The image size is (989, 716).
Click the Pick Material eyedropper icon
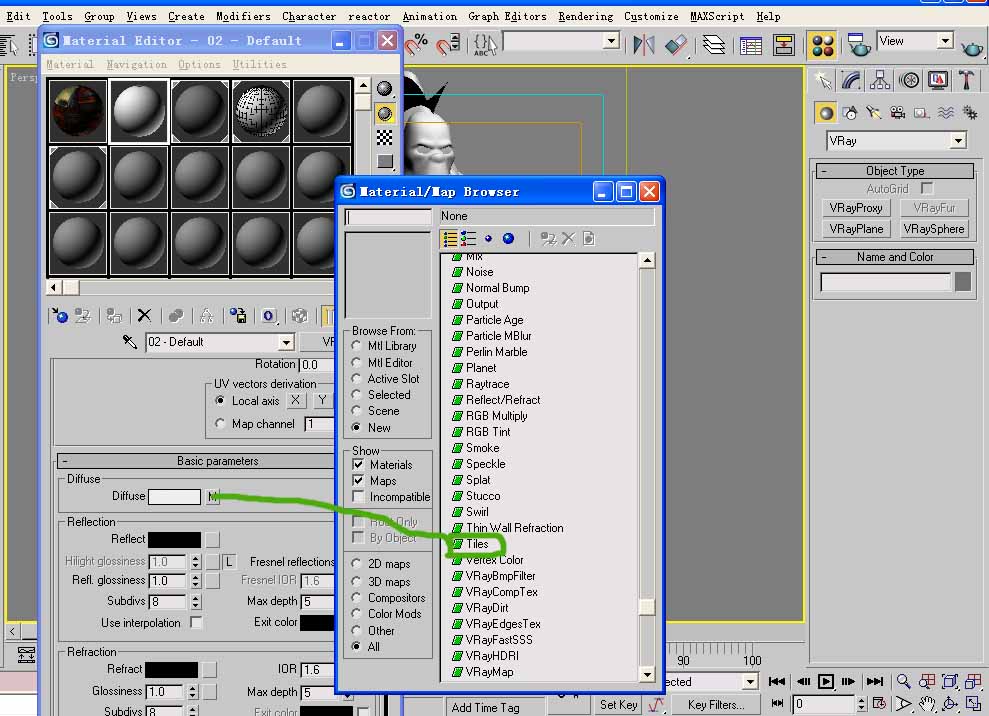tap(129, 342)
